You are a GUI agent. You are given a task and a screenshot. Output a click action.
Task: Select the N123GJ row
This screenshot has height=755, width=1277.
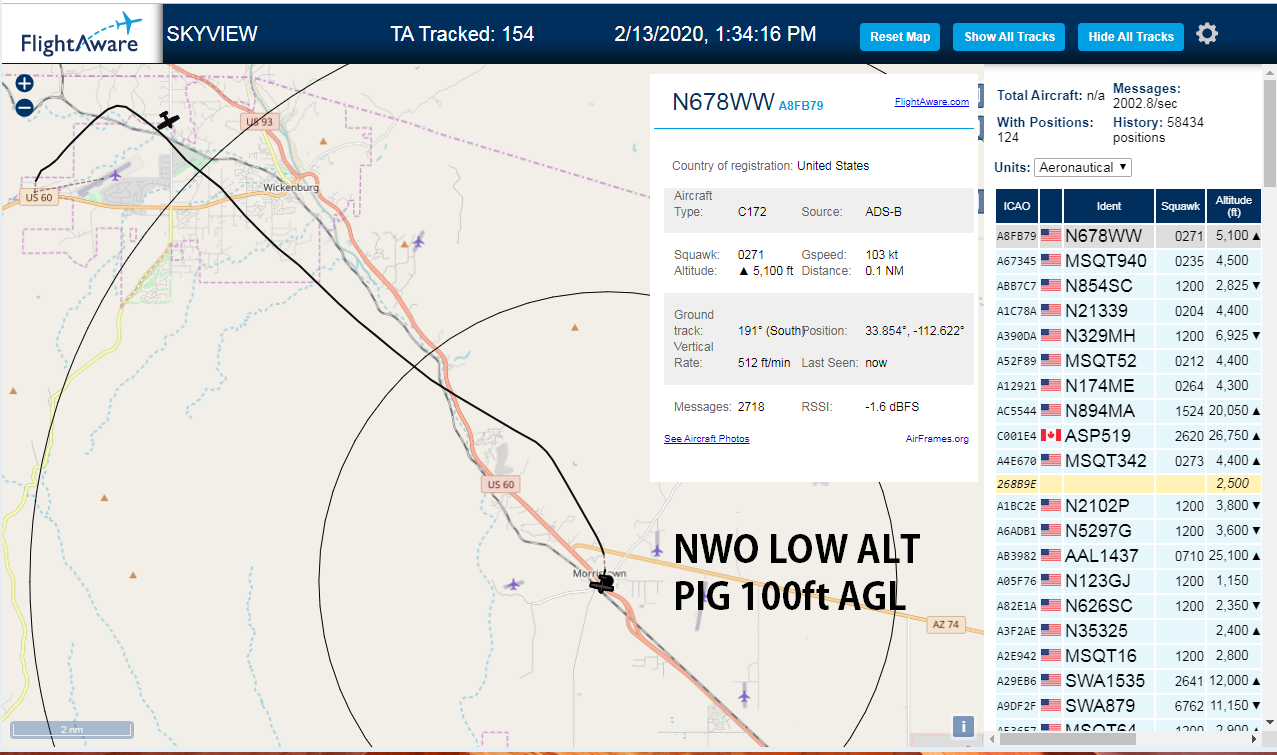click(1129, 581)
